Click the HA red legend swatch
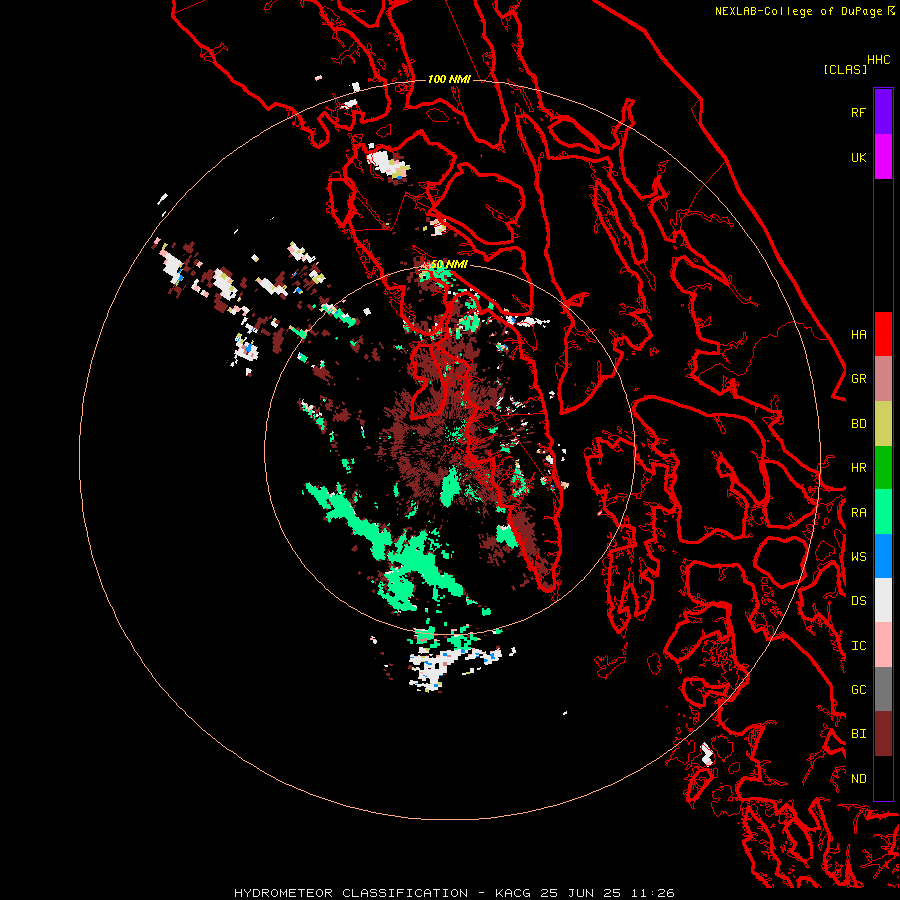The width and height of the screenshot is (900, 900). (x=883, y=334)
